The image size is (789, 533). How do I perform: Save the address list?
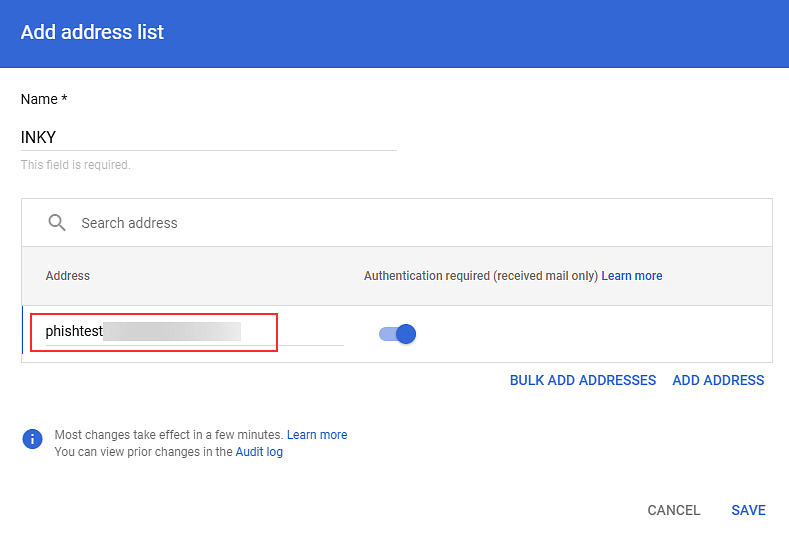748,510
